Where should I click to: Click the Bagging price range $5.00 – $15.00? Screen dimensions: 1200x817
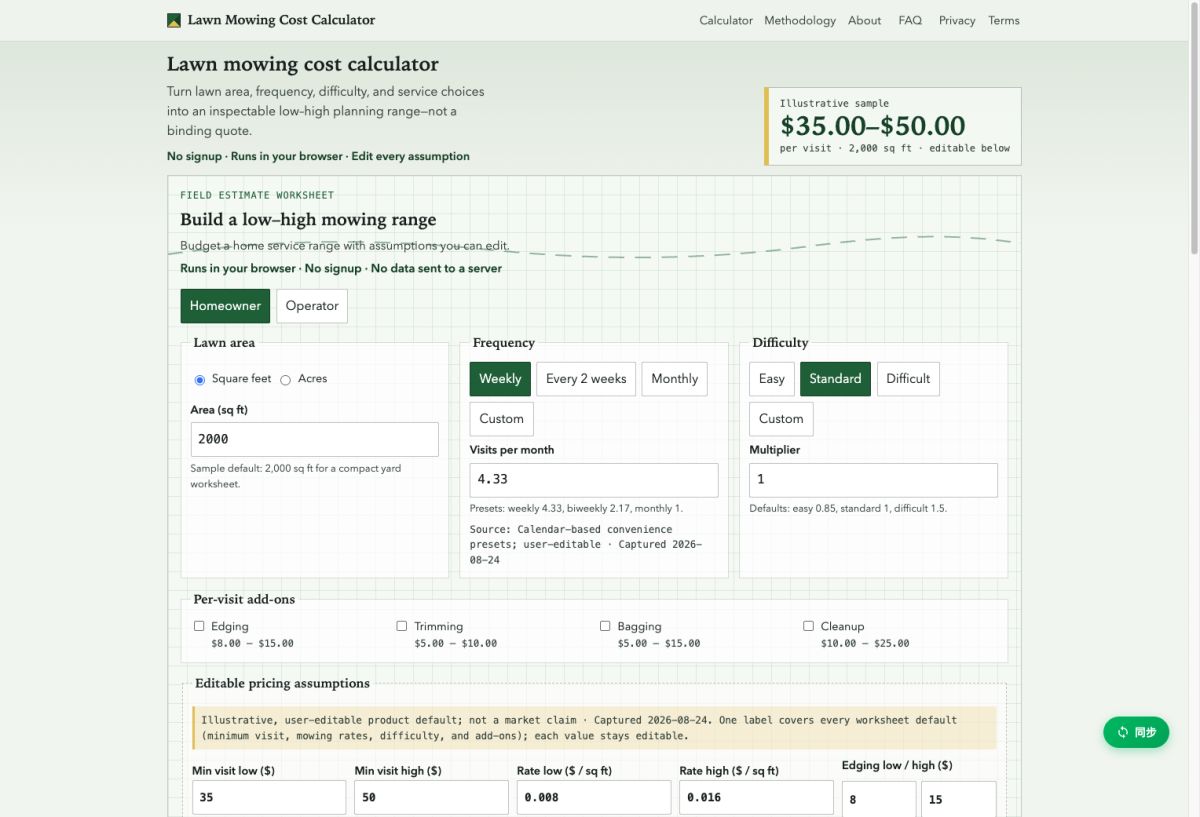(x=659, y=644)
